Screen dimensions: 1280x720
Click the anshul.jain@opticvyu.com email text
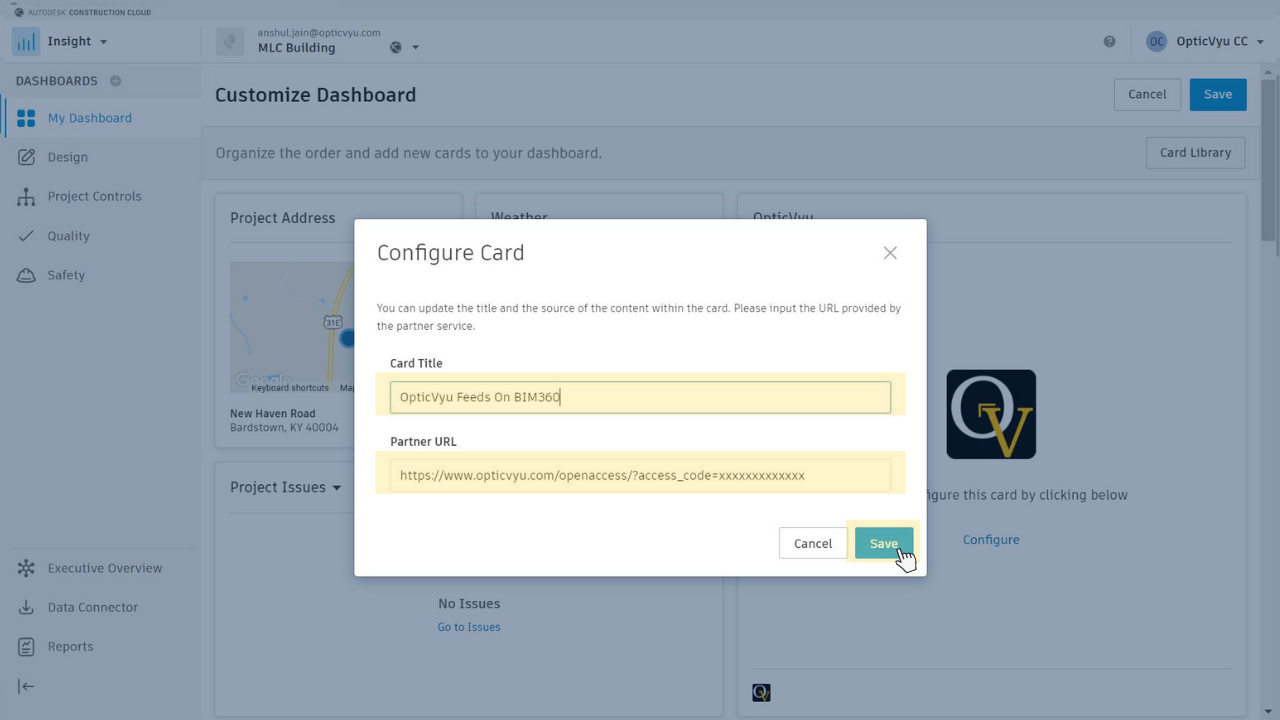pyautogui.click(x=319, y=33)
